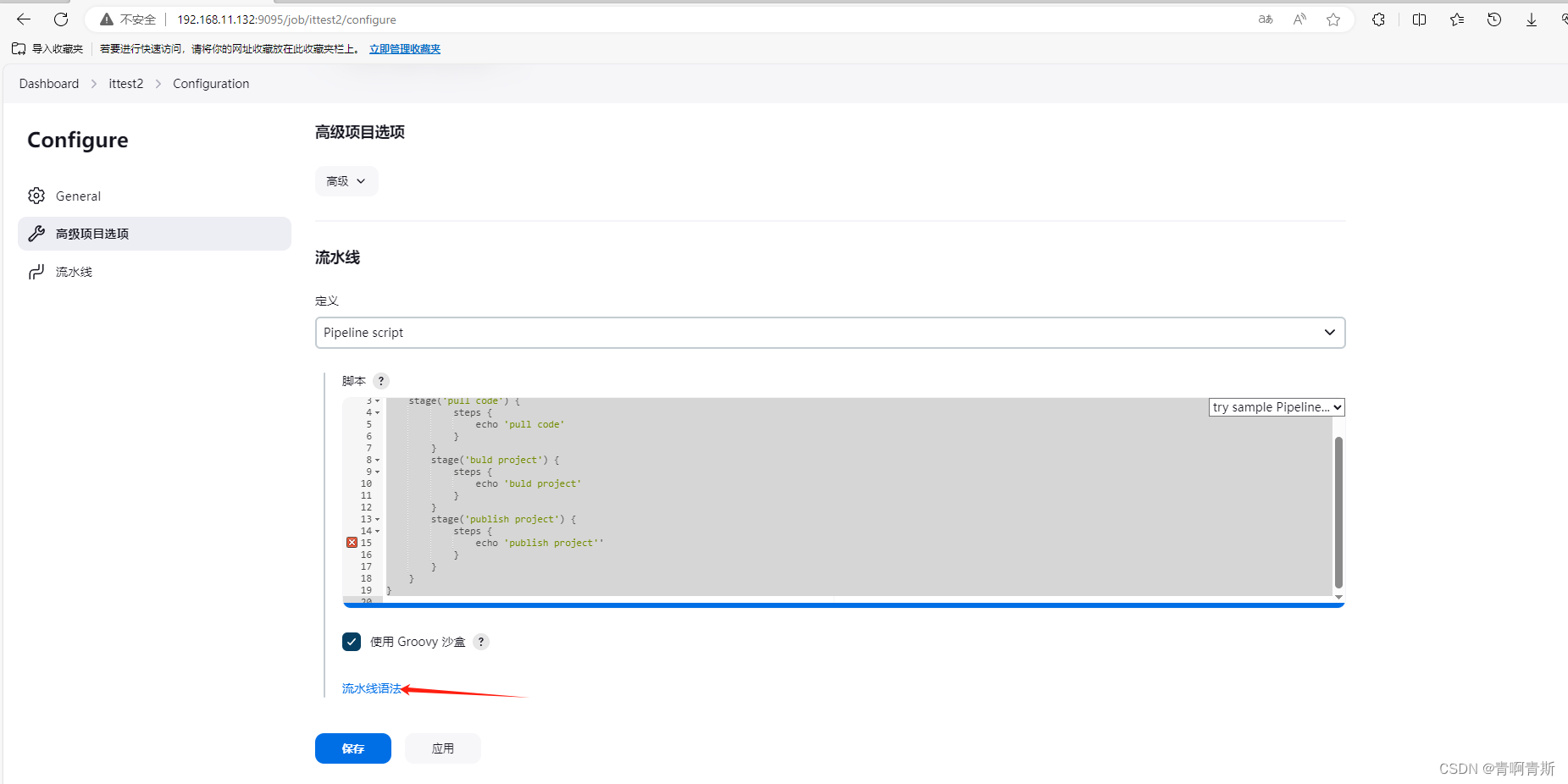The height and width of the screenshot is (784, 1568).
Task: Open try sample Pipeline dropdown
Action: point(1277,407)
